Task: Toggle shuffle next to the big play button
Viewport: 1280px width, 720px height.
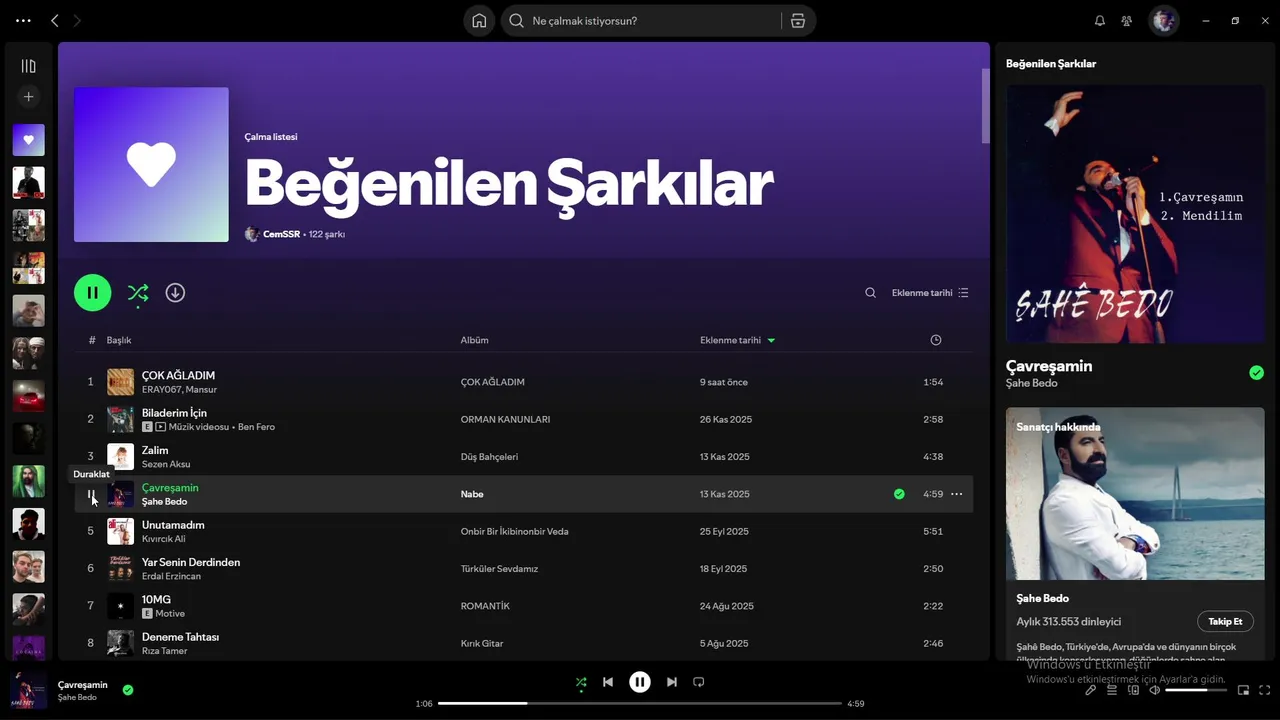Action: [138, 293]
